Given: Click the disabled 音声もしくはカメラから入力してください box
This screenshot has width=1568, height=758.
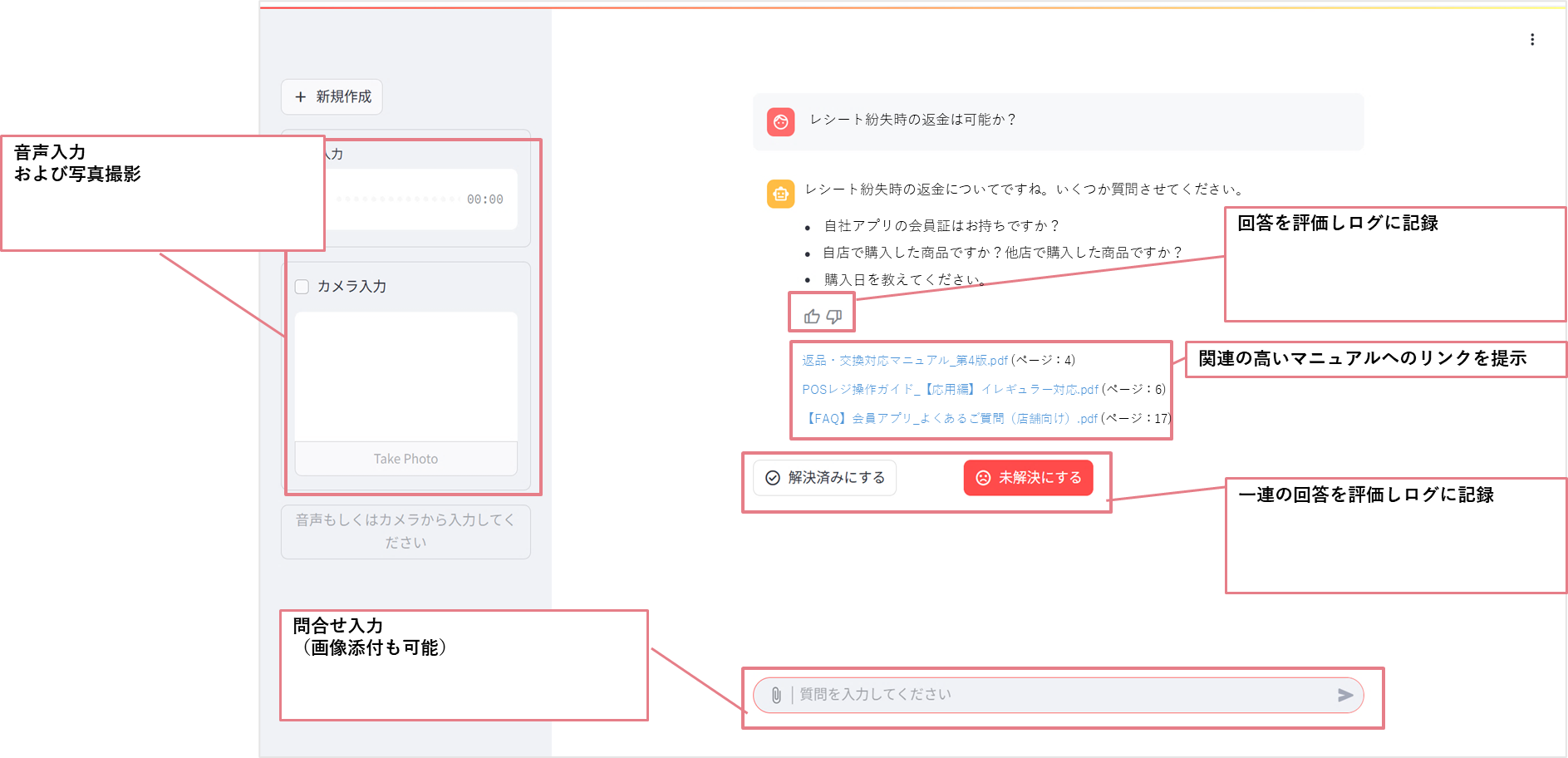Looking at the screenshot, I should tap(406, 532).
